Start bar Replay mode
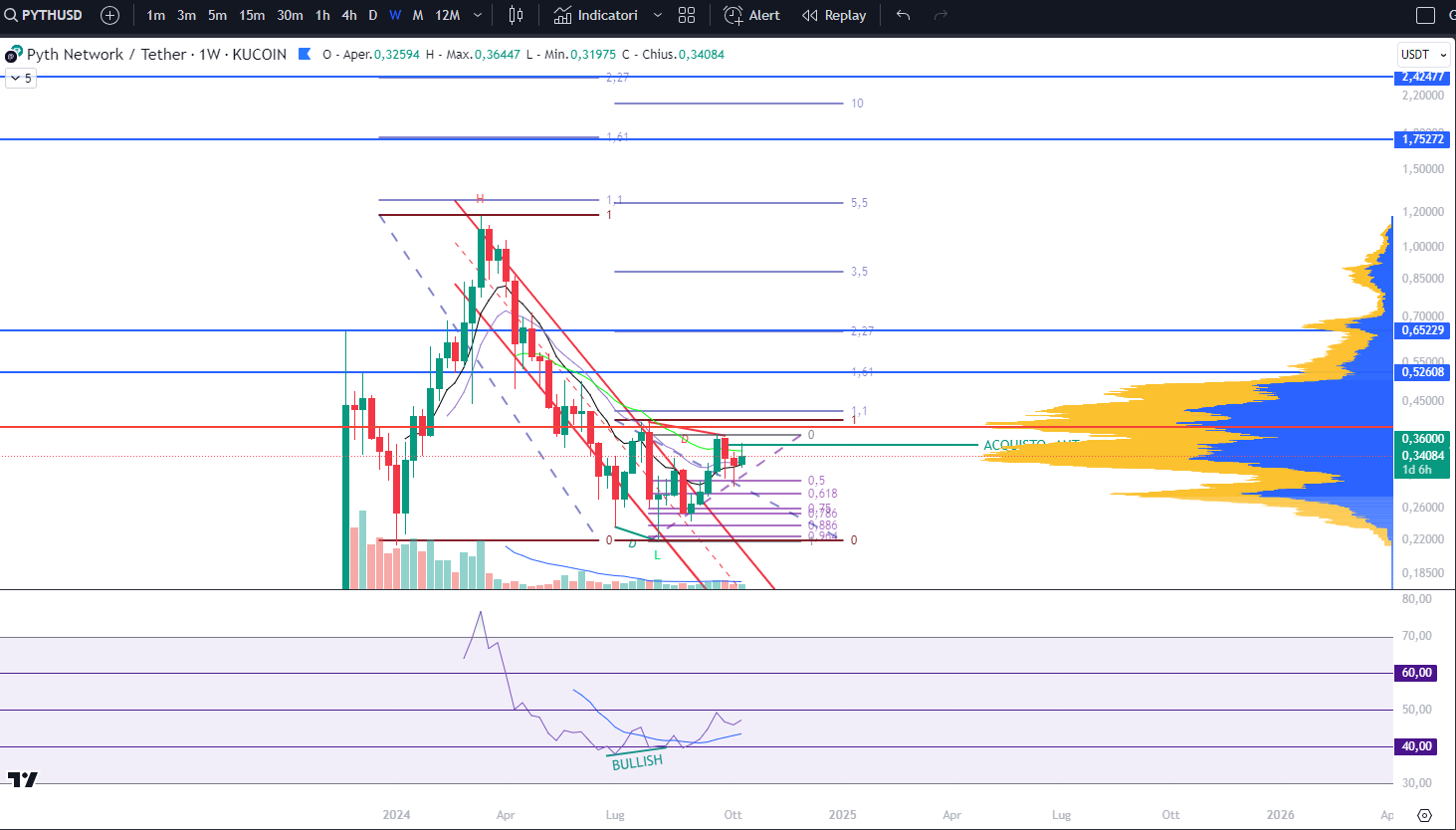Viewport: 1456px width, 830px height. (x=834, y=15)
